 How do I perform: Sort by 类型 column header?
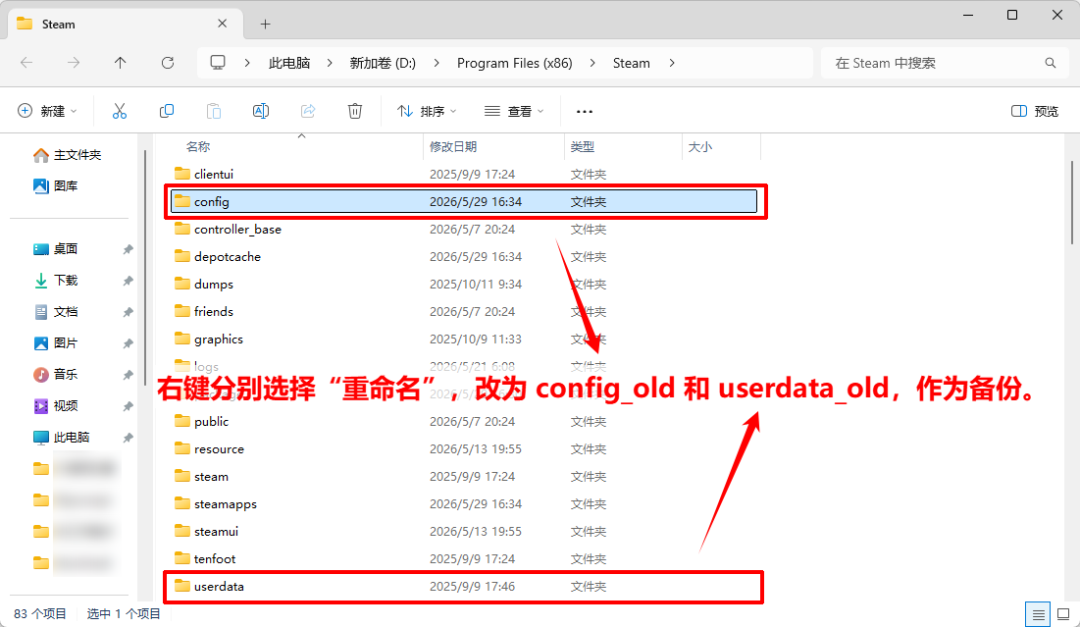pyautogui.click(x=582, y=147)
